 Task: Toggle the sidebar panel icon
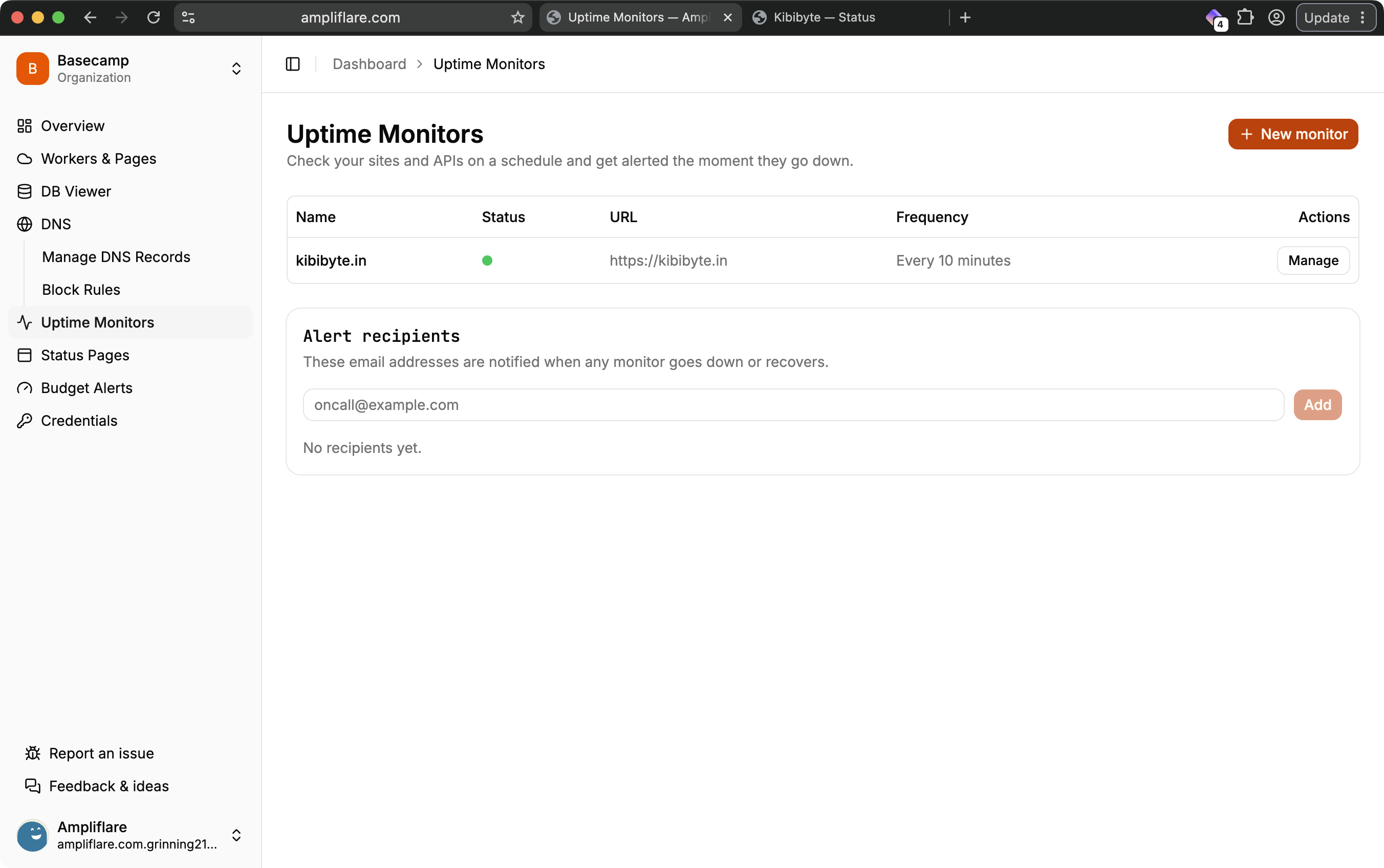tap(293, 64)
